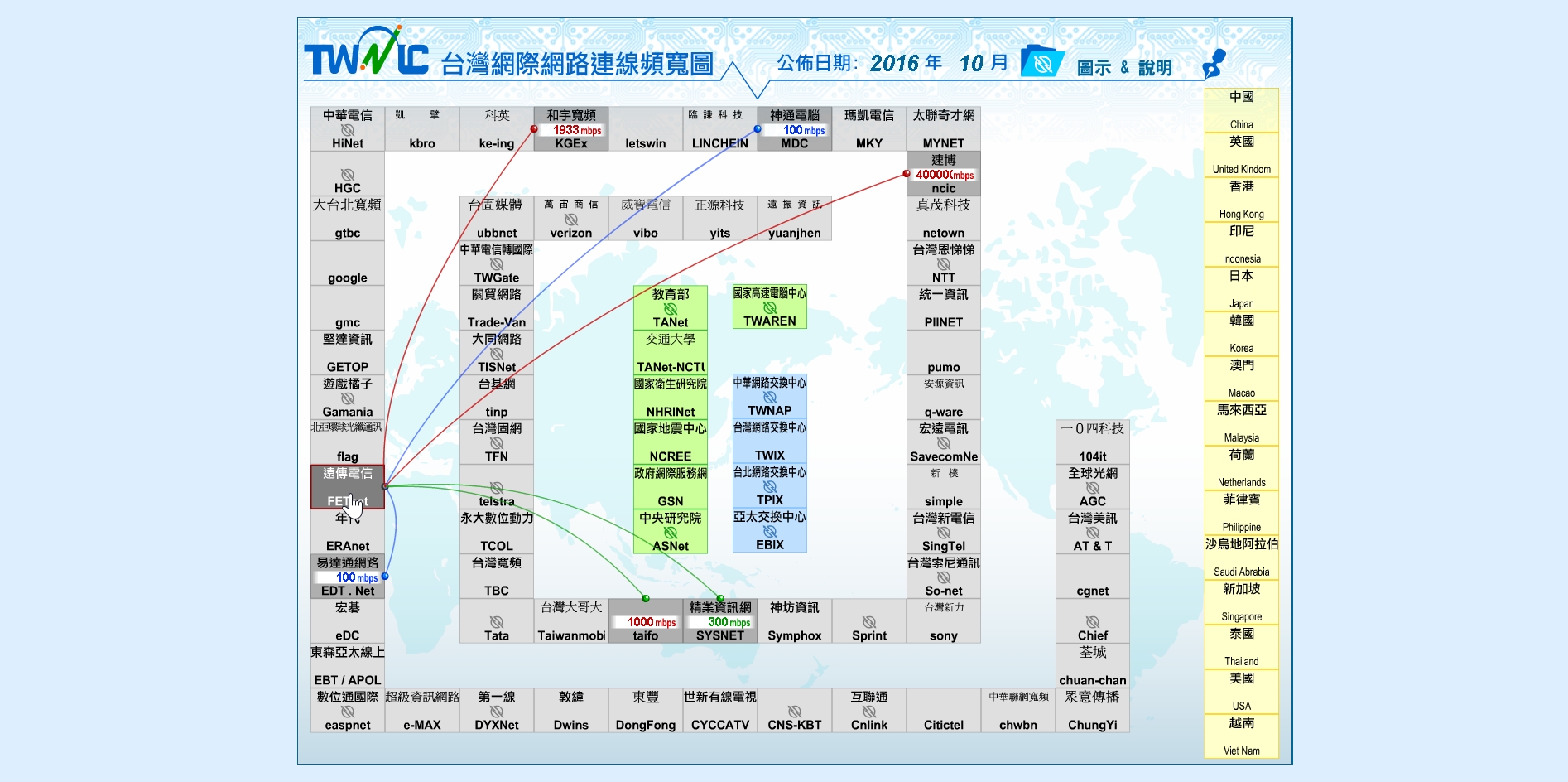Choose 日本 Japan in country list
The width and height of the screenshot is (1568, 782).
(1242, 289)
